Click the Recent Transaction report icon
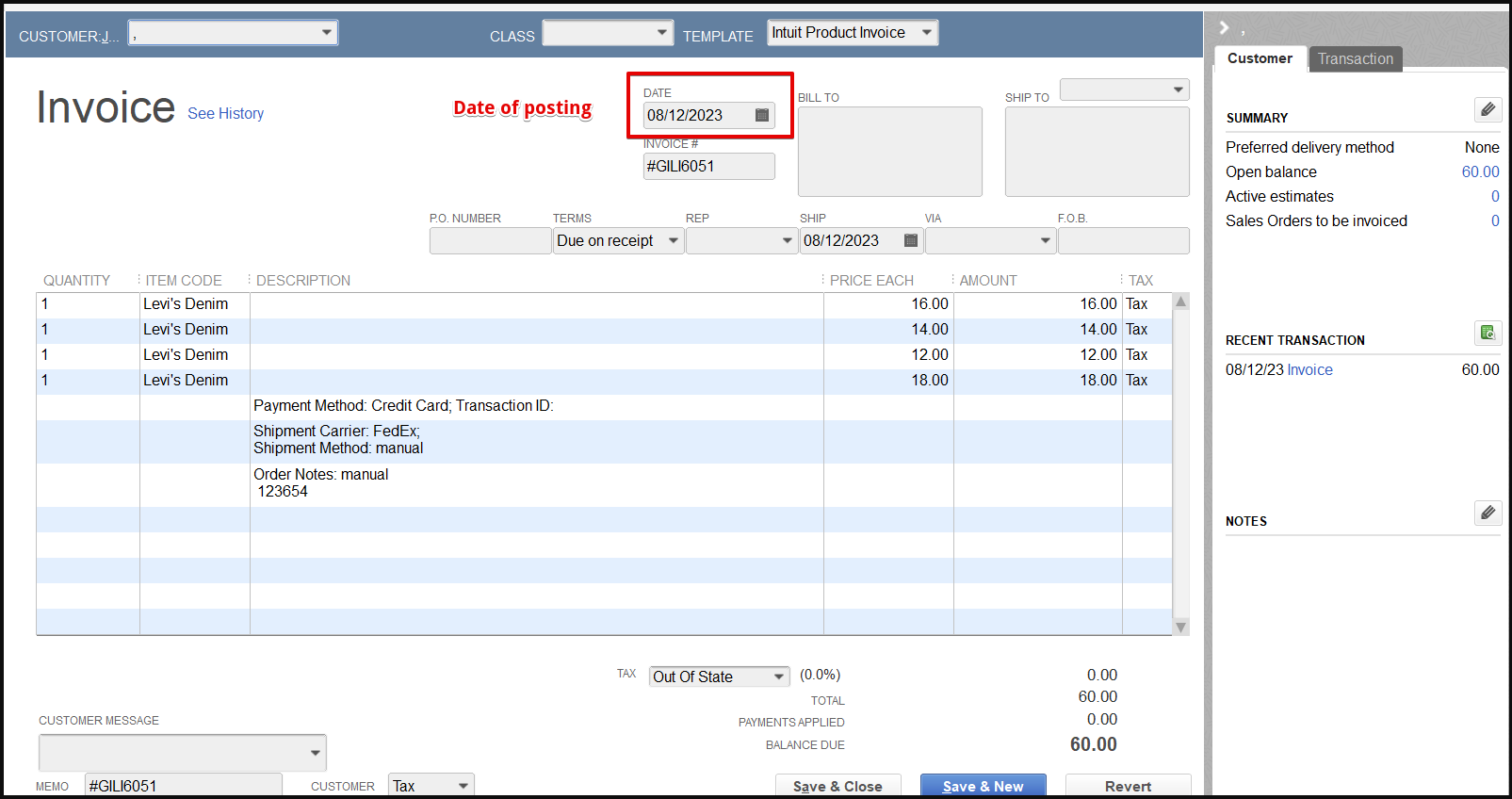Image resolution: width=1512 pixels, height=799 pixels. coord(1488,333)
